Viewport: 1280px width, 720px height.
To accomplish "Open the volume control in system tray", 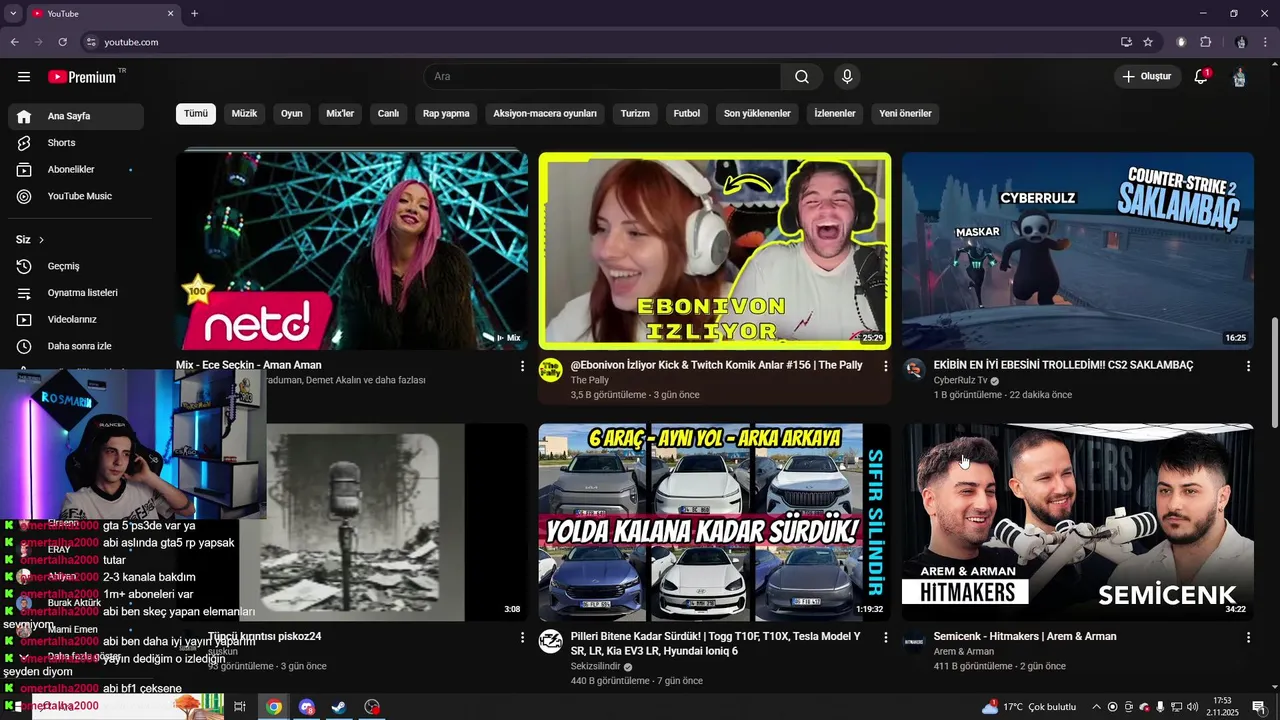I will coord(1193,707).
